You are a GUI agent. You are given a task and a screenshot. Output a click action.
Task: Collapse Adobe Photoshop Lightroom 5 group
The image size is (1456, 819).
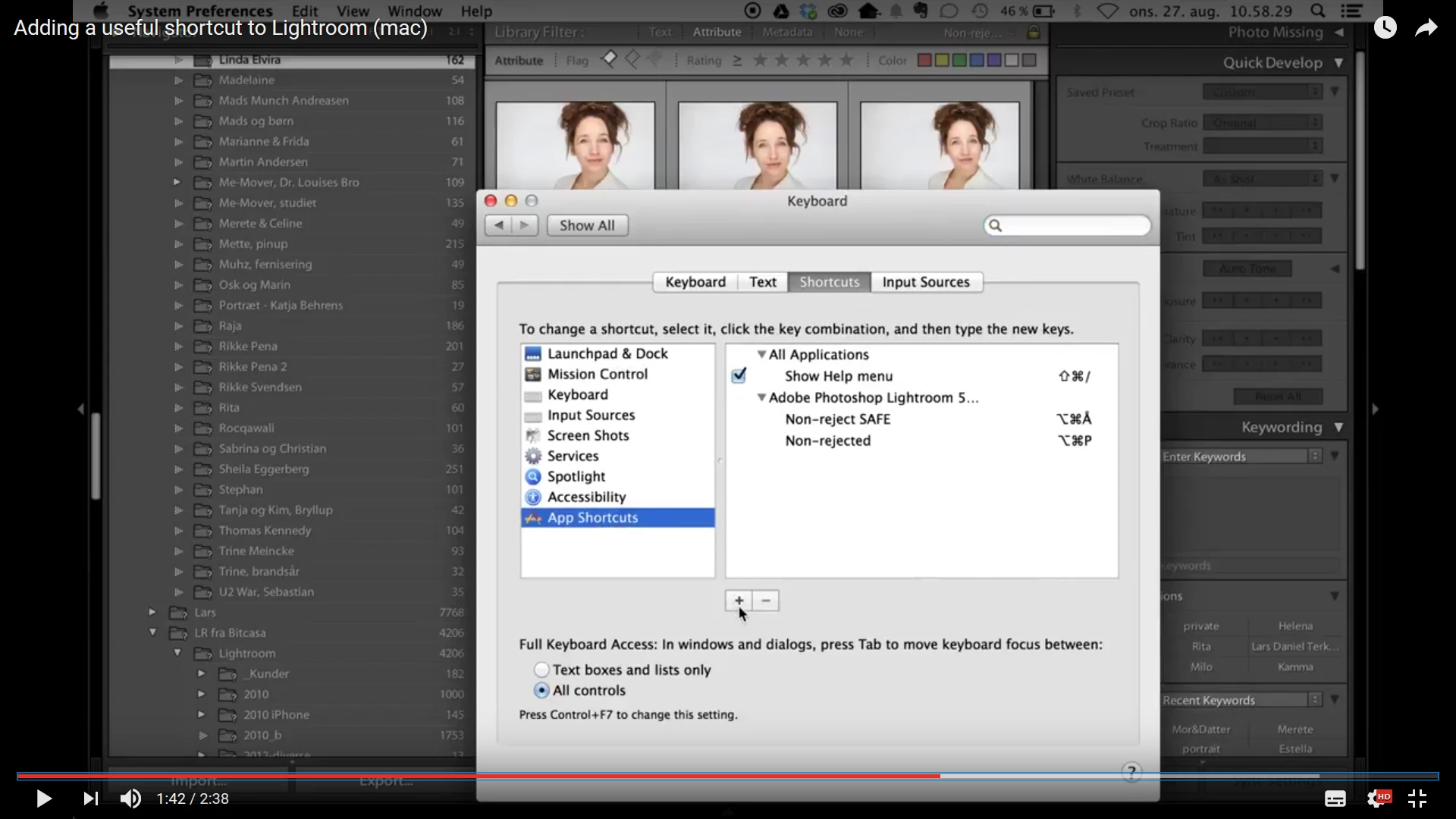click(761, 397)
